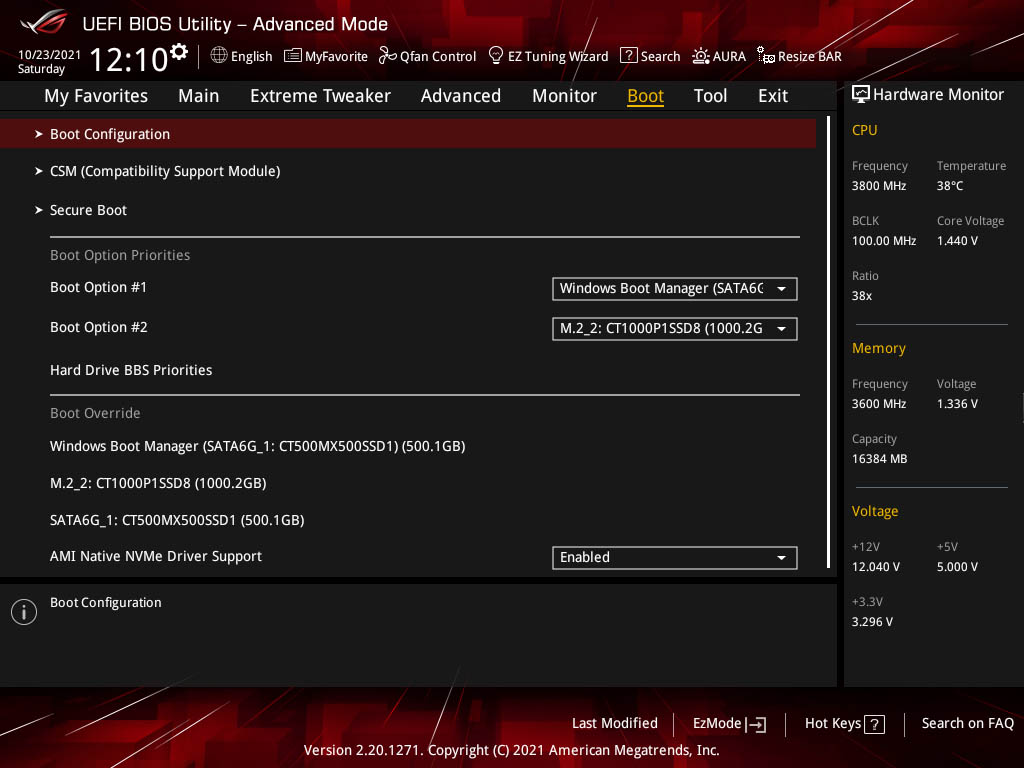The width and height of the screenshot is (1024, 768).
Task: Boot override from SATA6G_1: CT500MX500SSD1 entry
Action: pyautogui.click(x=177, y=520)
